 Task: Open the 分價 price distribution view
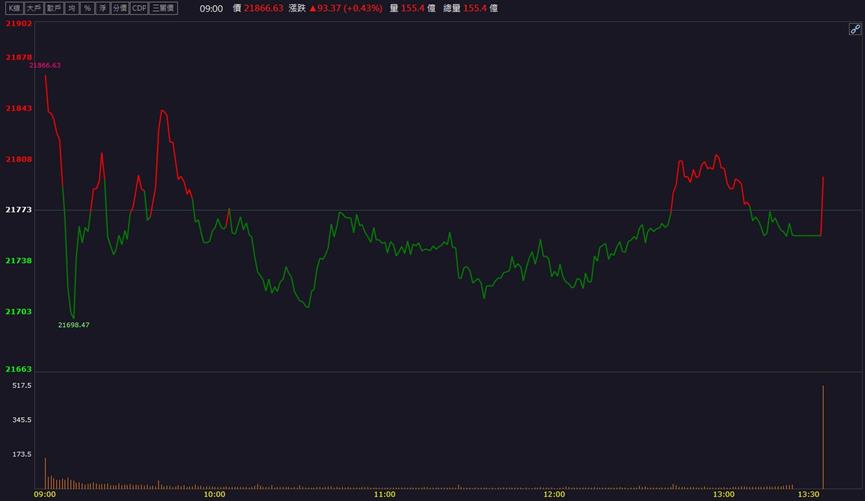tap(120, 8)
